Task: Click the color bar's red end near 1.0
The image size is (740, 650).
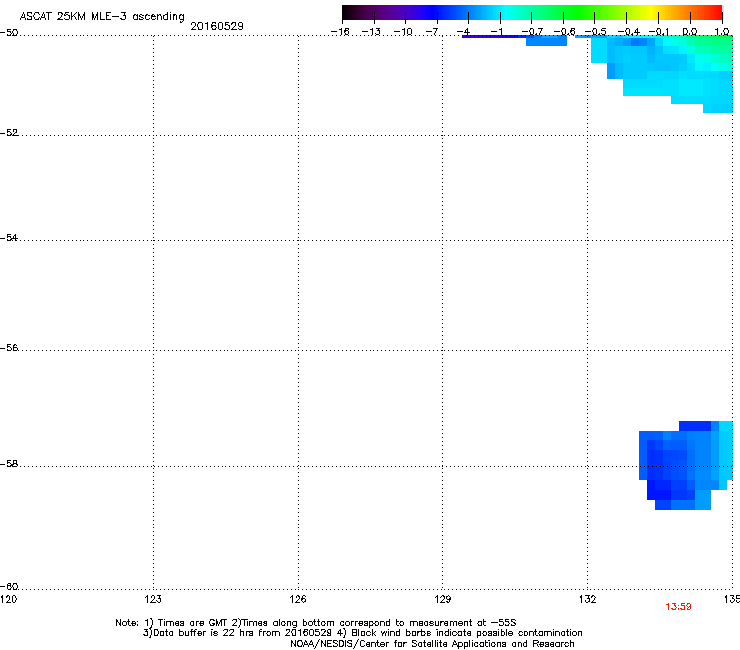Action: [713, 12]
